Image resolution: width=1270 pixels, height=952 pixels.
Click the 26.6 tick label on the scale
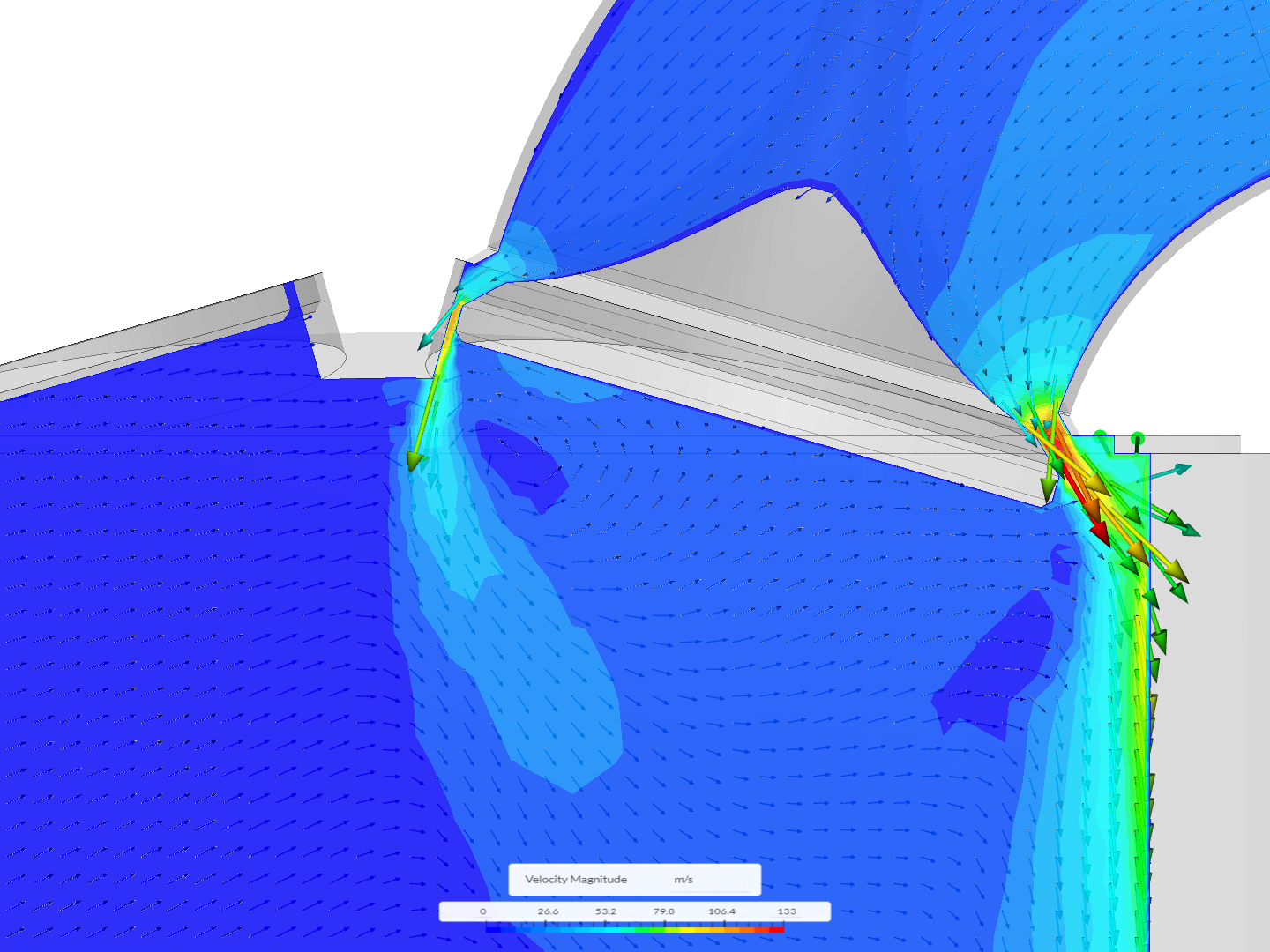[547, 911]
